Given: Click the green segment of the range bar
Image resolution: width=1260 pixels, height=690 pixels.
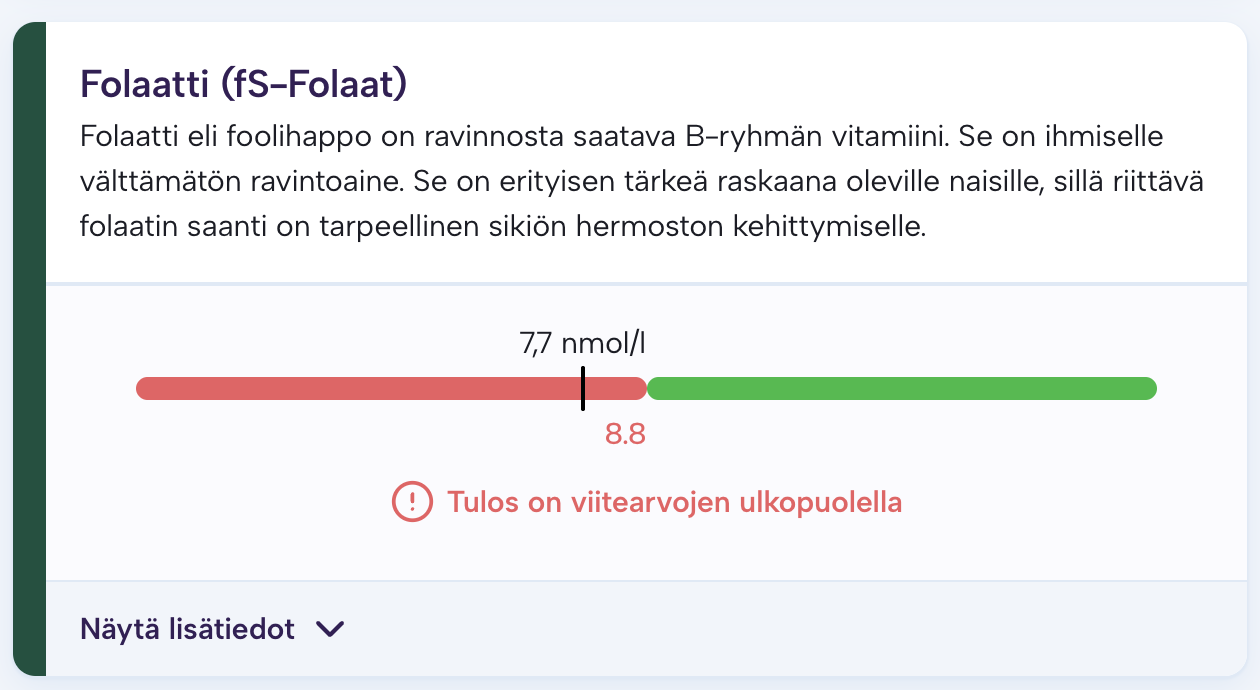Looking at the screenshot, I should click(x=900, y=388).
